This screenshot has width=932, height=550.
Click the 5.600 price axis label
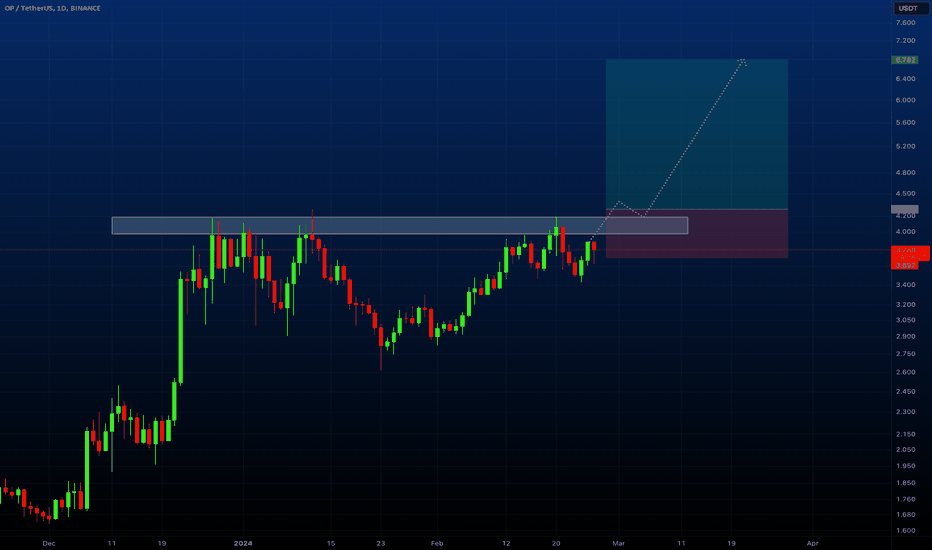click(x=905, y=122)
